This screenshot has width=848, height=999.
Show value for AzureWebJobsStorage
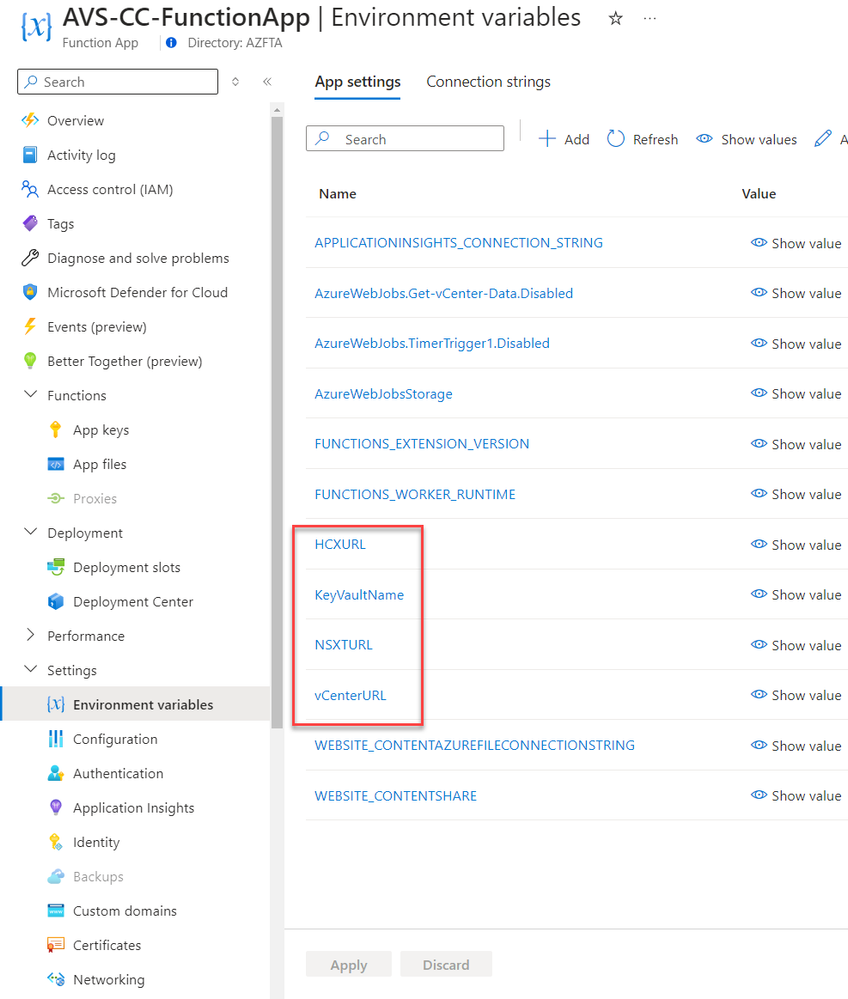[796, 394]
